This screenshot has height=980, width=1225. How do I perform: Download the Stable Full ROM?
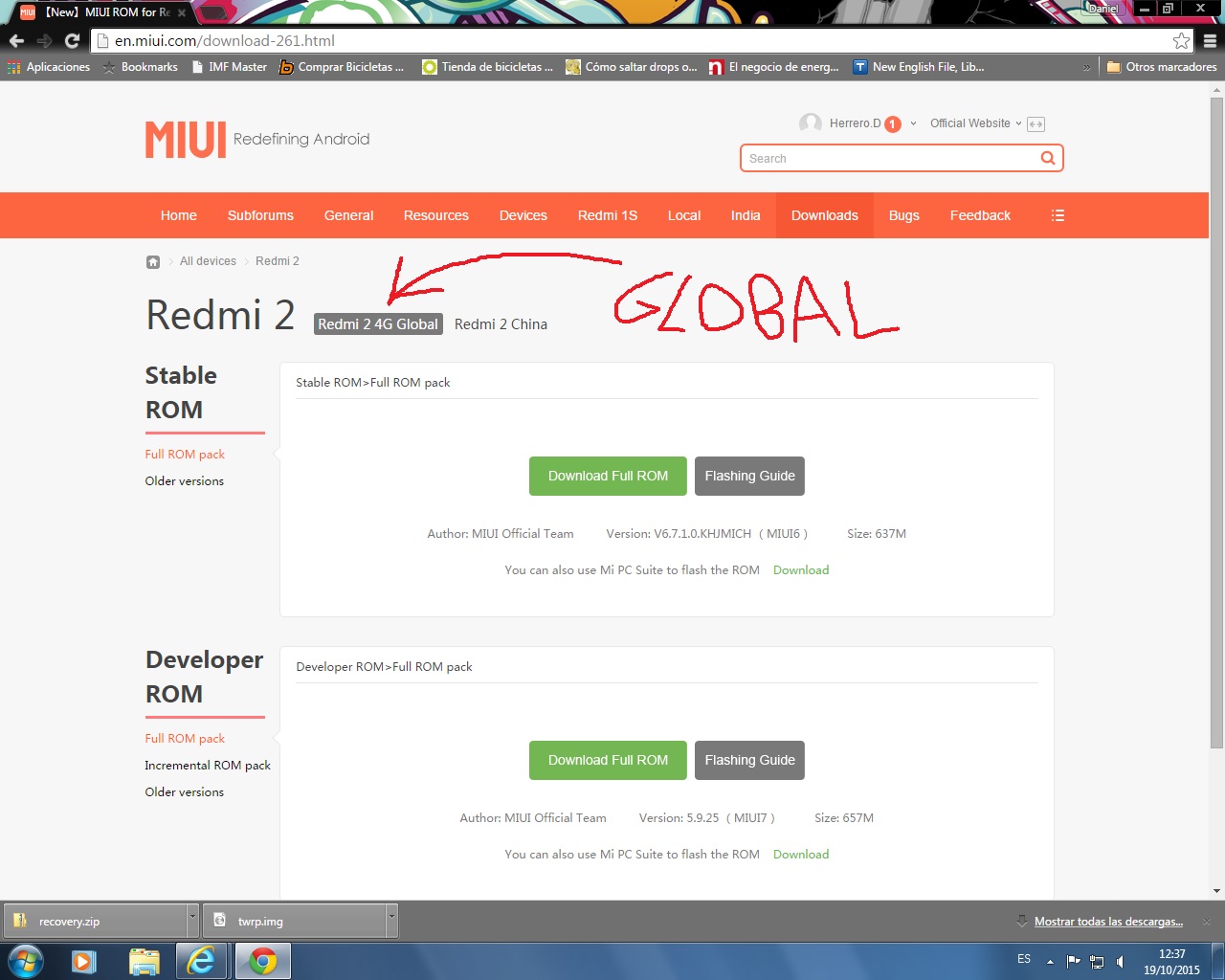pyautogui.click(x=608, y=476)
